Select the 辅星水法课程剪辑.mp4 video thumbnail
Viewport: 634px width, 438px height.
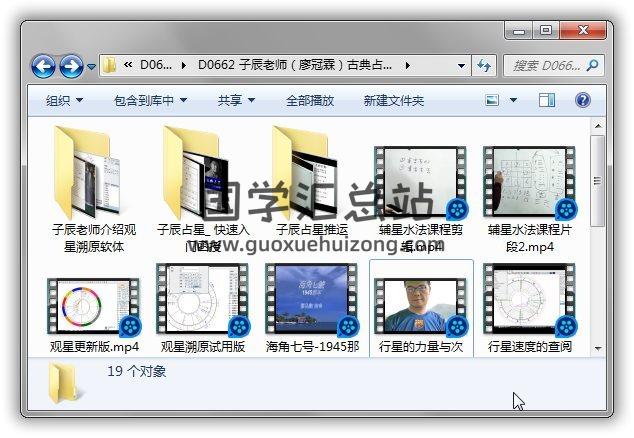[421, 182]
